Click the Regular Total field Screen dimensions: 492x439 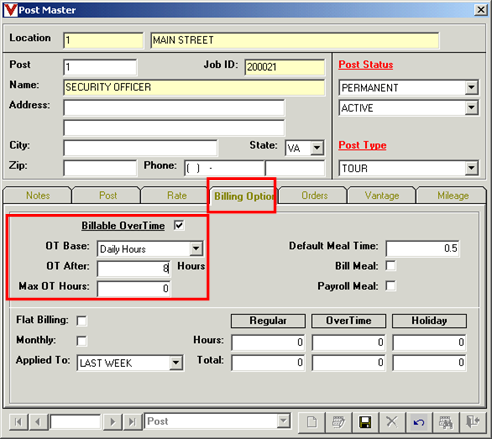pyautogui.click(x=268, y=363)
